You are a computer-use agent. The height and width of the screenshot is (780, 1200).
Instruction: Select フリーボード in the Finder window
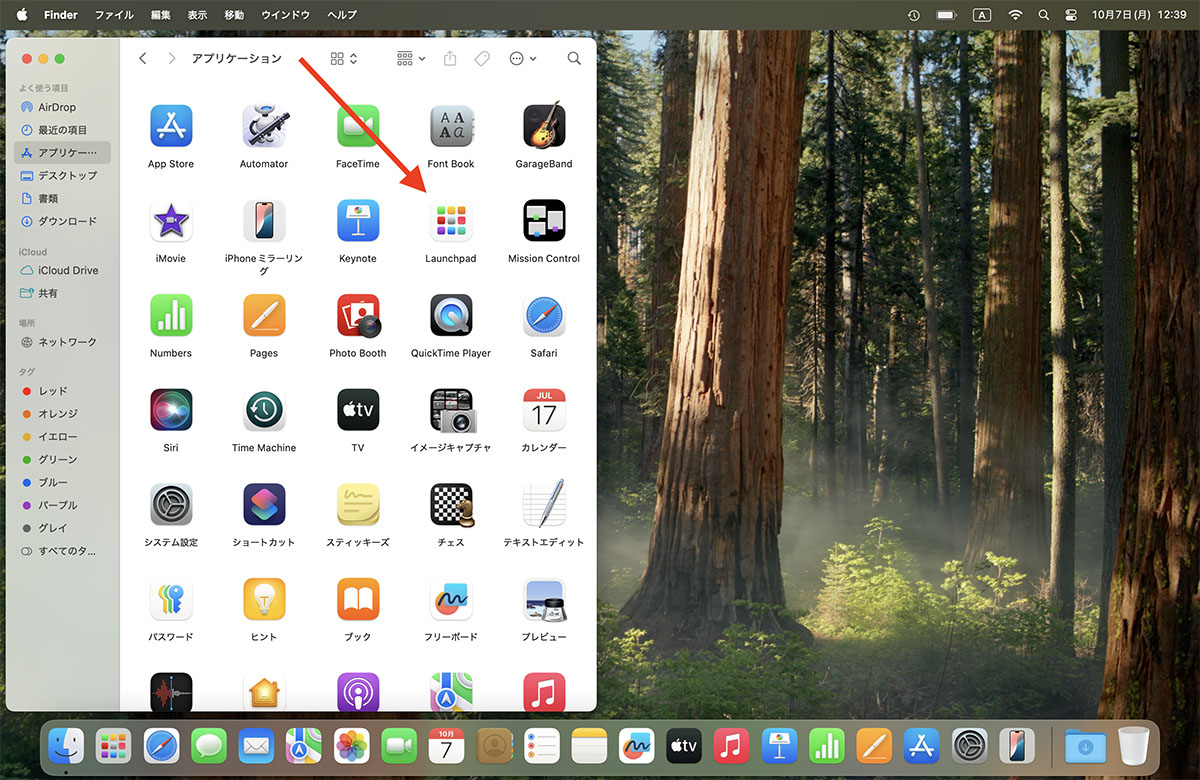(x=451, y=599)
